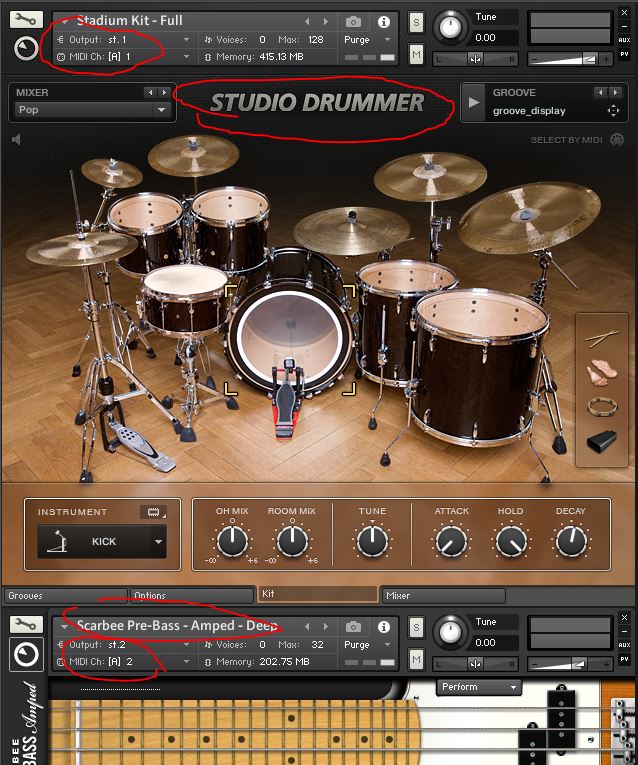Go to previous Stadium Kit preset arrow
638x765 pixels.
click(307, 21)
